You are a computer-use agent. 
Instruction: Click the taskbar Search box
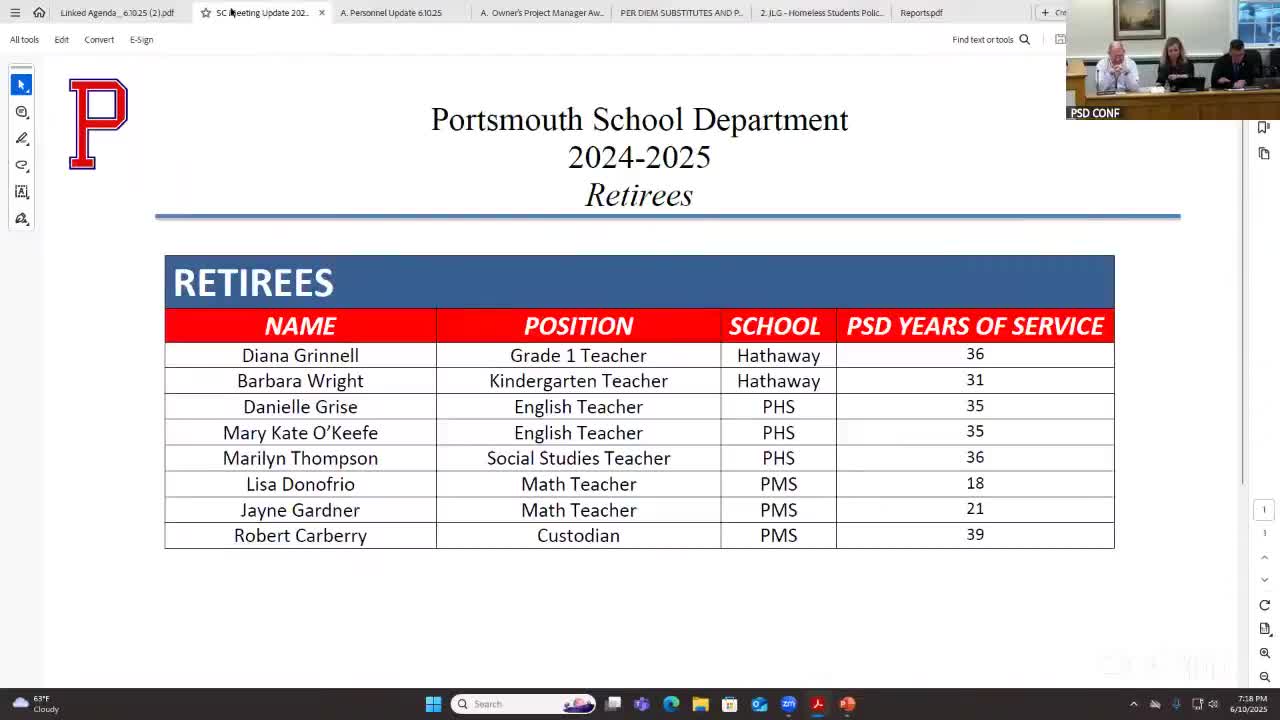point(523,704)
